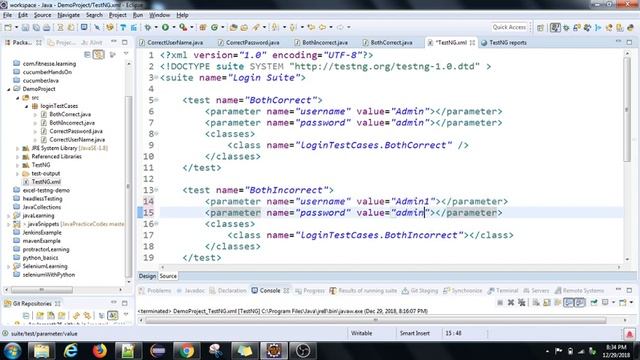Minimize the Package Explorer panel
Screen dimensions: 640x360
tap(114, 42)
